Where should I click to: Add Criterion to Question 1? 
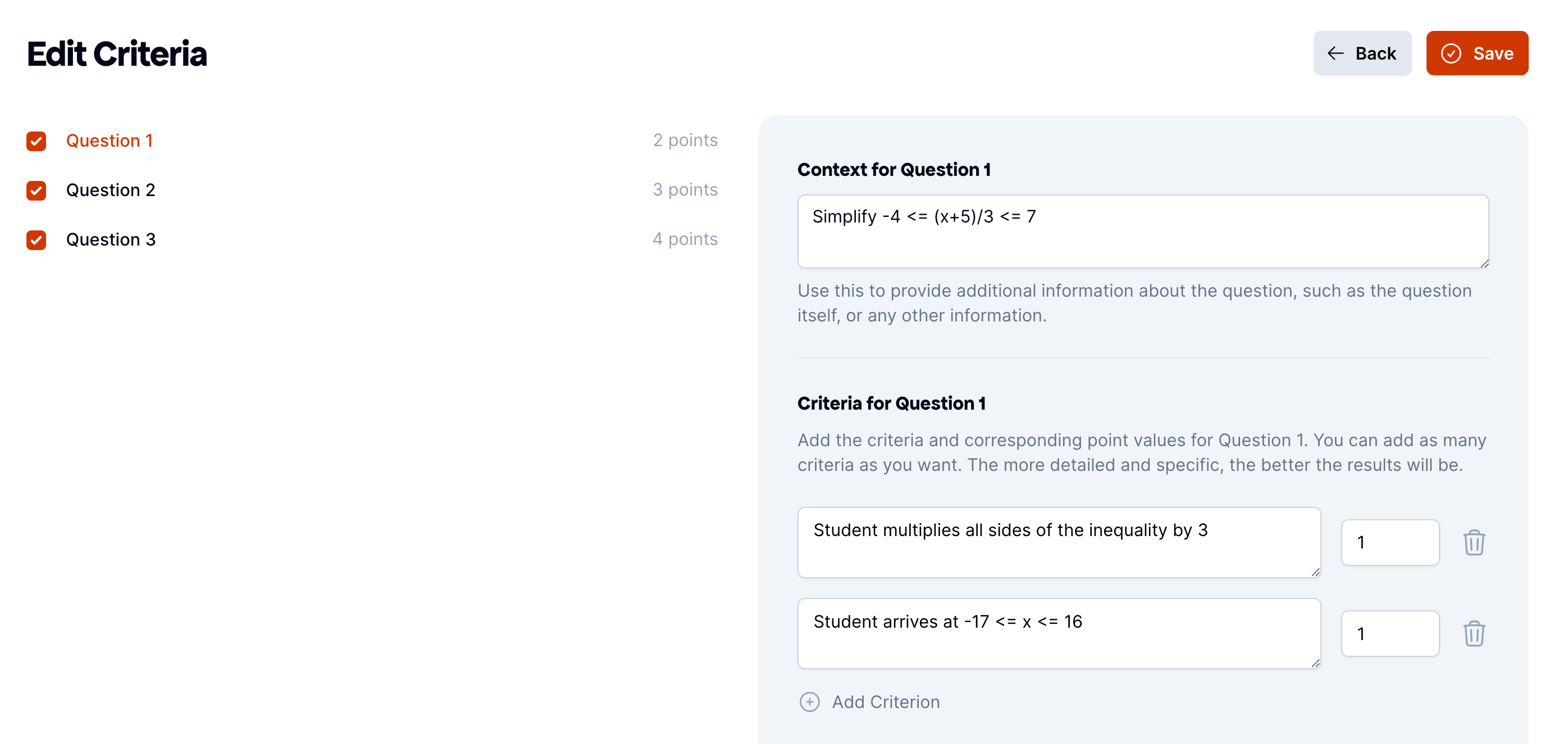tap(869, 702)
